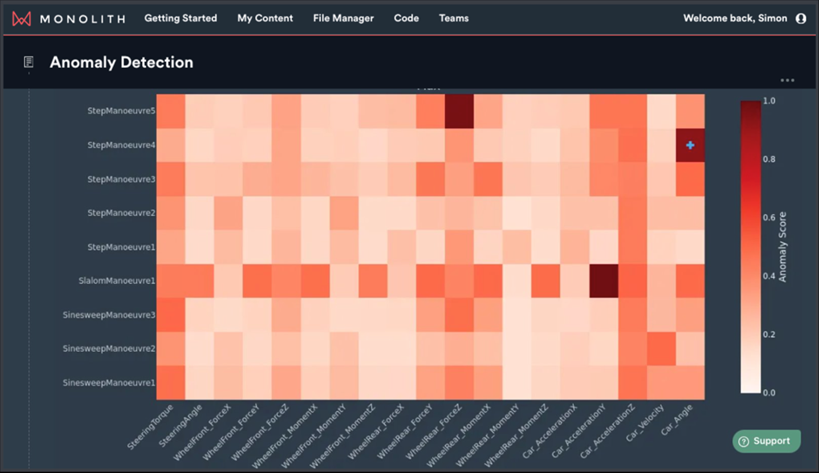Open the user profile avatar icon

(x=800, y=18)
